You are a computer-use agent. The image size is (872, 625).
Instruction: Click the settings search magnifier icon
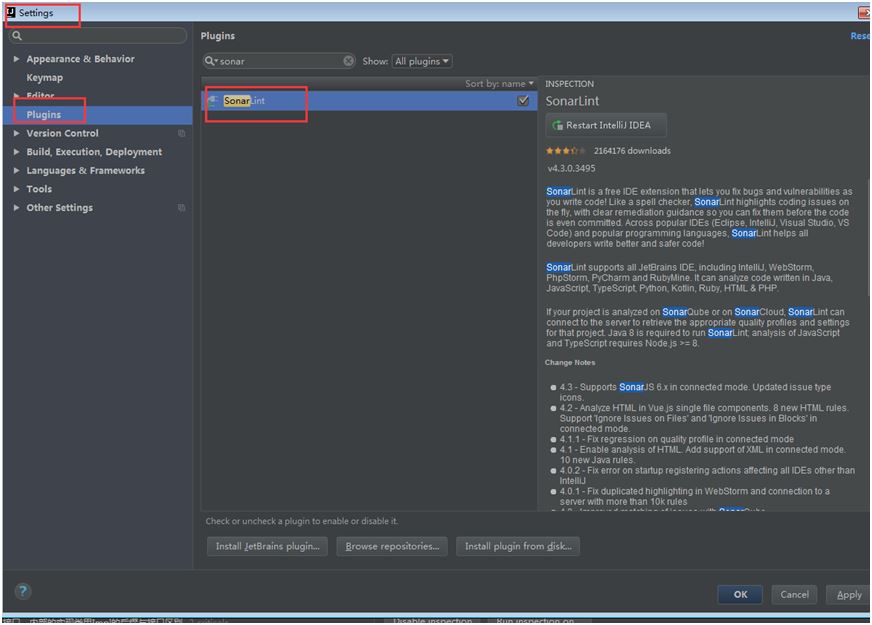(x=17, y=36)
